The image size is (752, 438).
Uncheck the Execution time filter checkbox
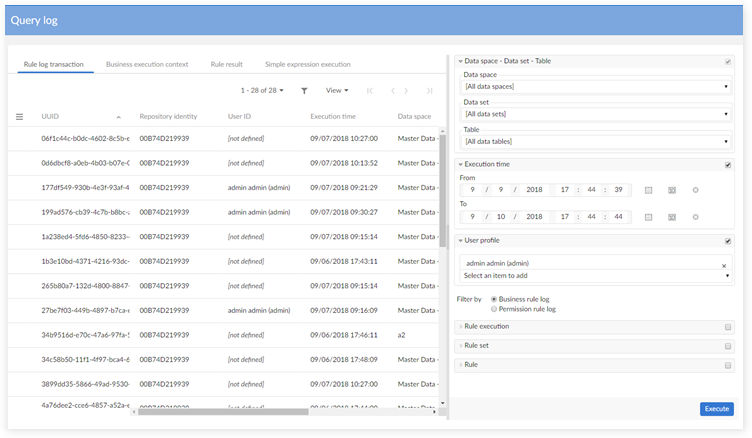pos(728,165)
